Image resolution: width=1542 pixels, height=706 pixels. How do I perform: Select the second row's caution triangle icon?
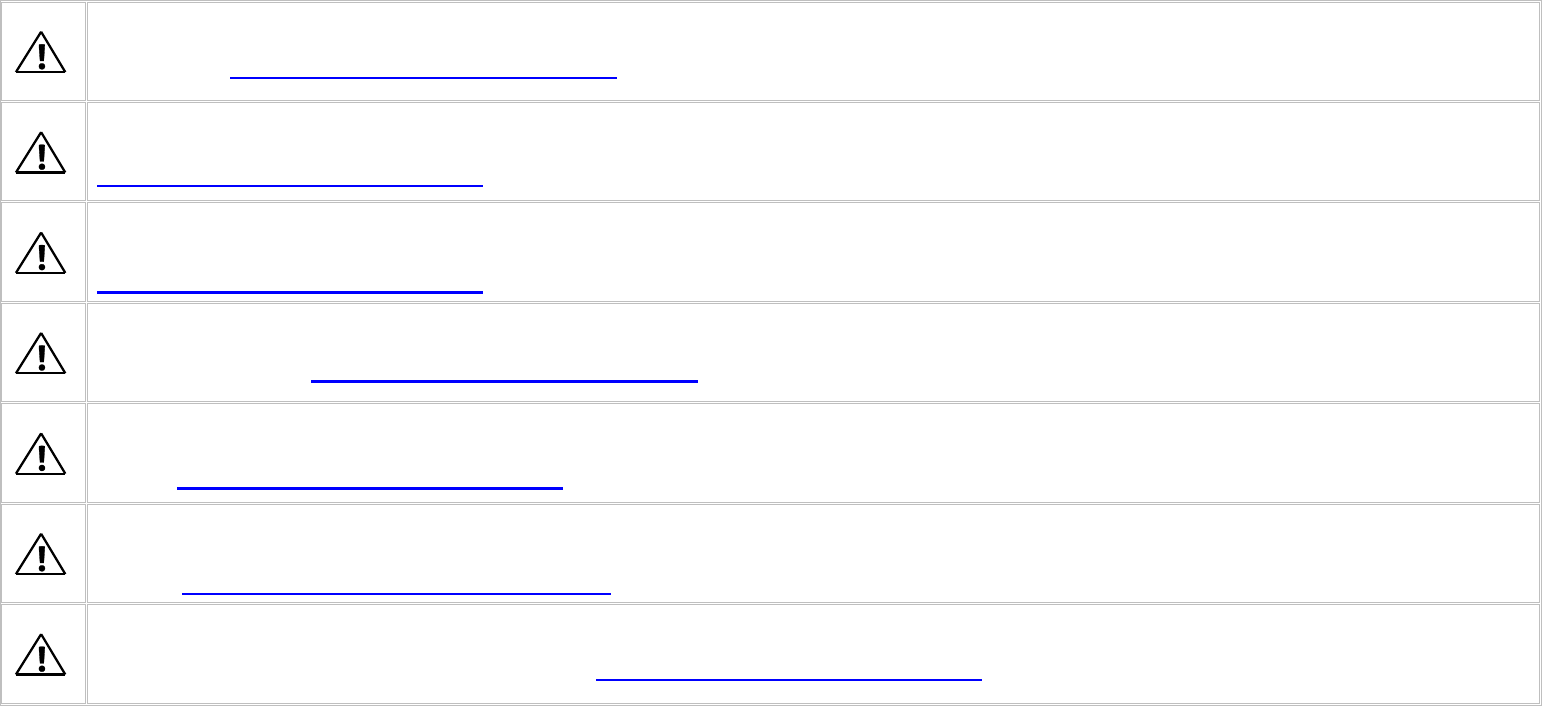41,152
